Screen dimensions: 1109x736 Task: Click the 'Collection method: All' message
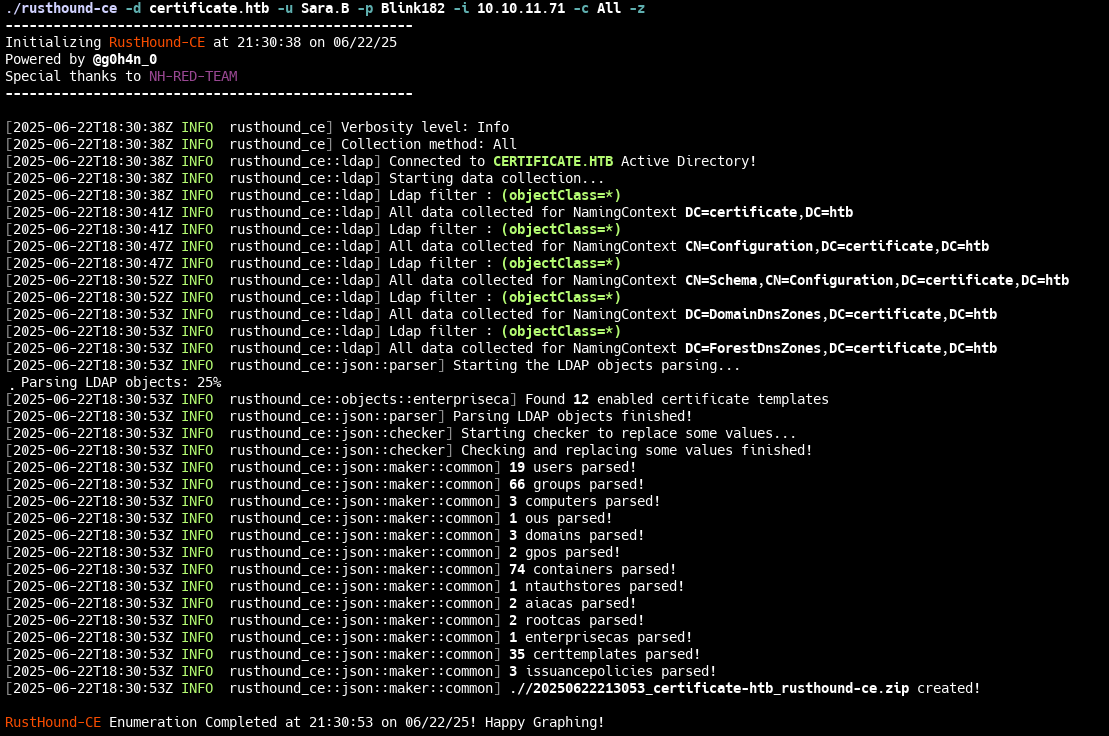pos(429,144)
